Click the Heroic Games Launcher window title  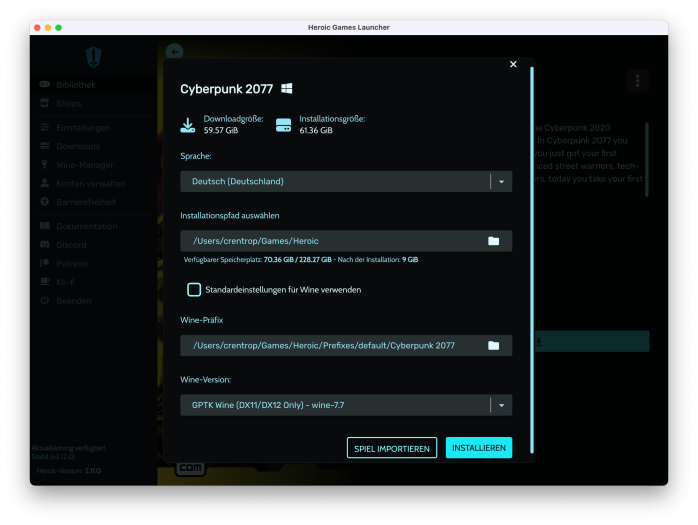click(349, 27)
